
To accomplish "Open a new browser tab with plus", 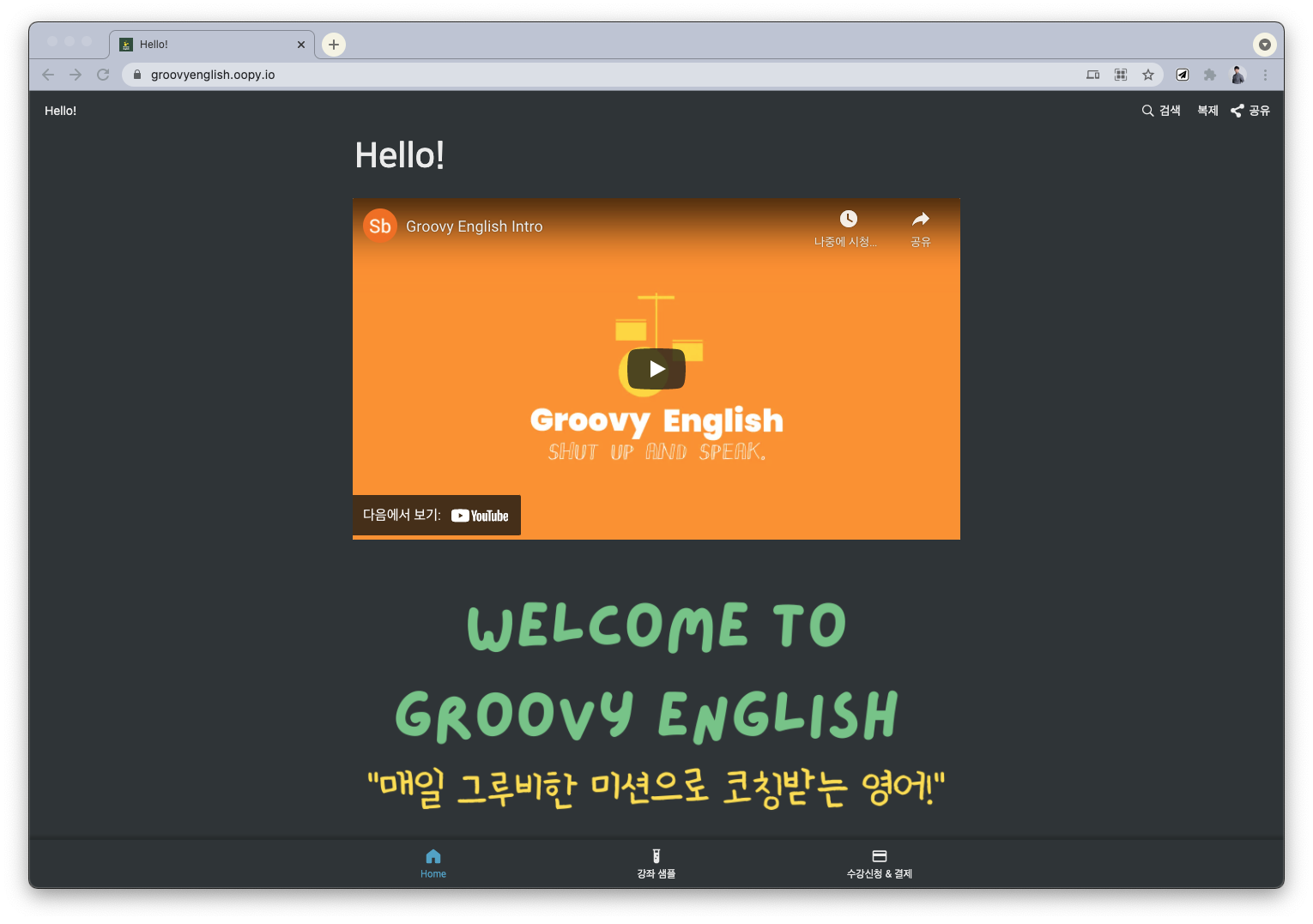I will 334,45.
